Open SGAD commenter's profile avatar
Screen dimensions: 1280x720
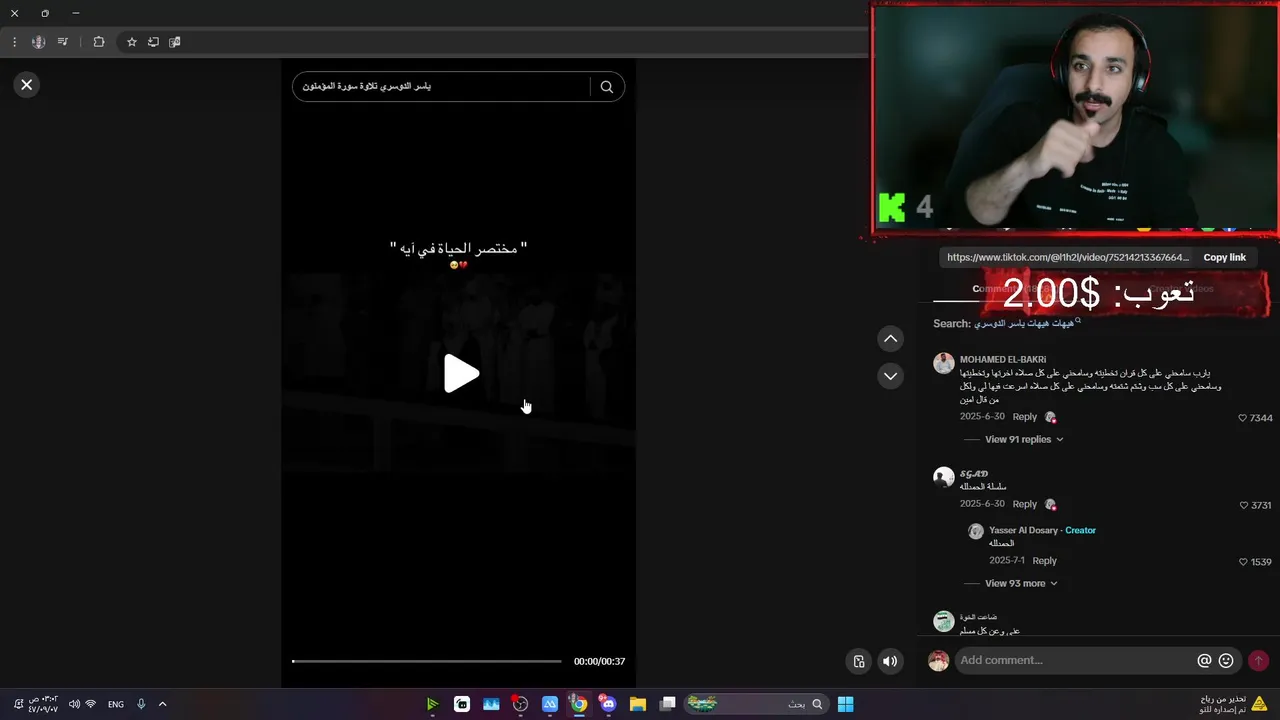[944, 477]
